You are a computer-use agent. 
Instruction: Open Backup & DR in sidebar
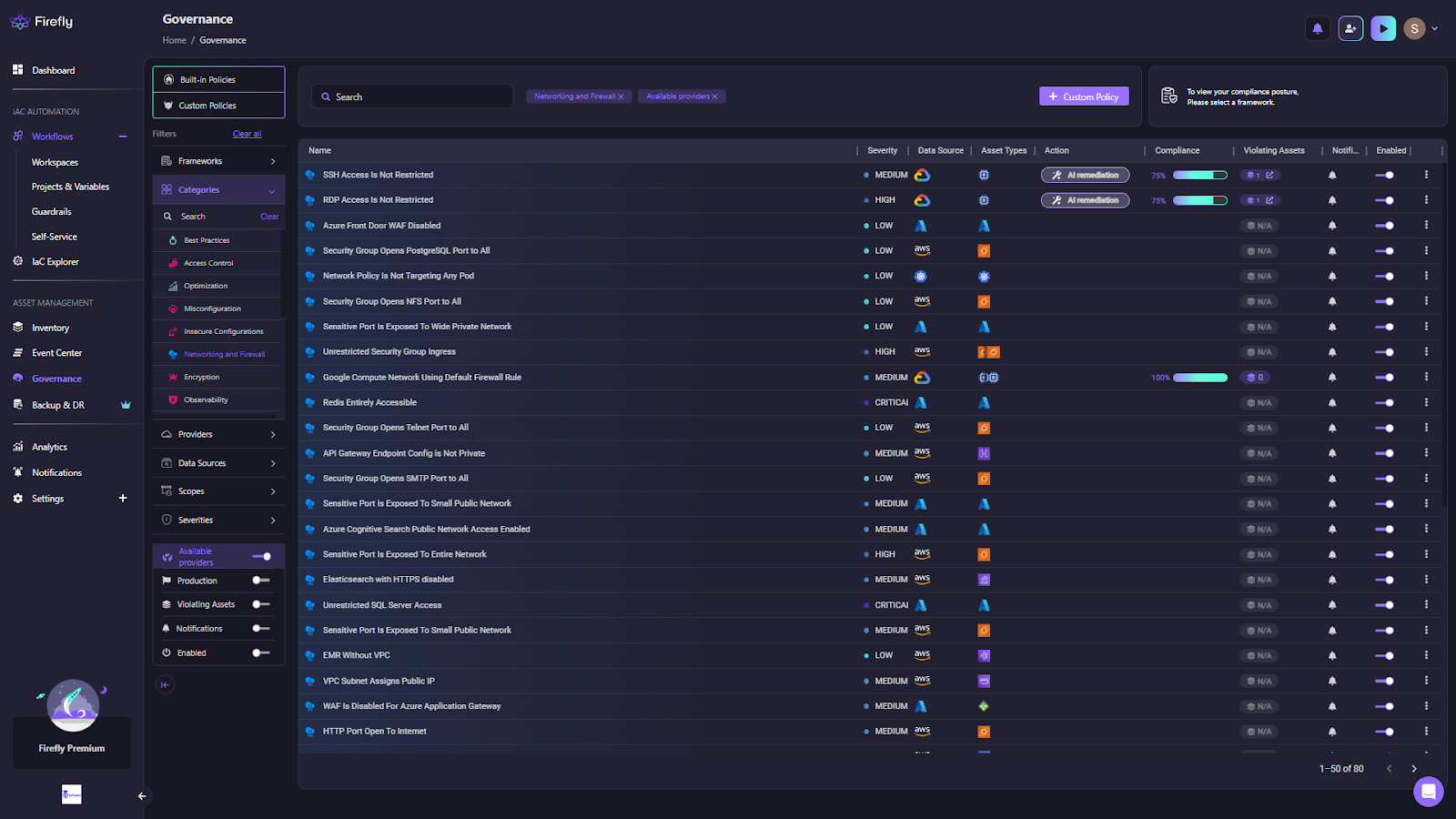58,405
